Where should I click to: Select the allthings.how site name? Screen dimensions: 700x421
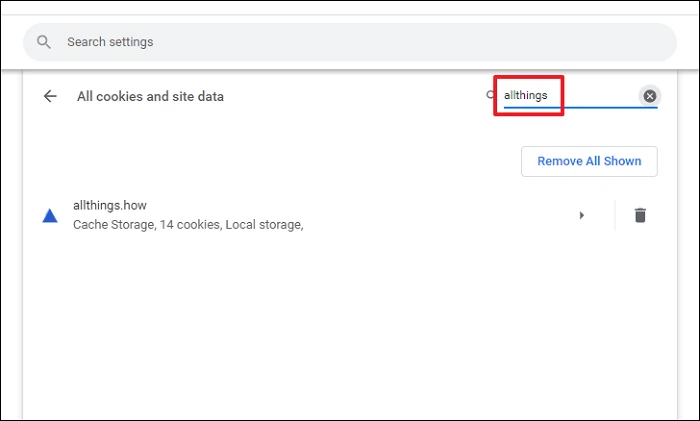click(x=110, y=205)
